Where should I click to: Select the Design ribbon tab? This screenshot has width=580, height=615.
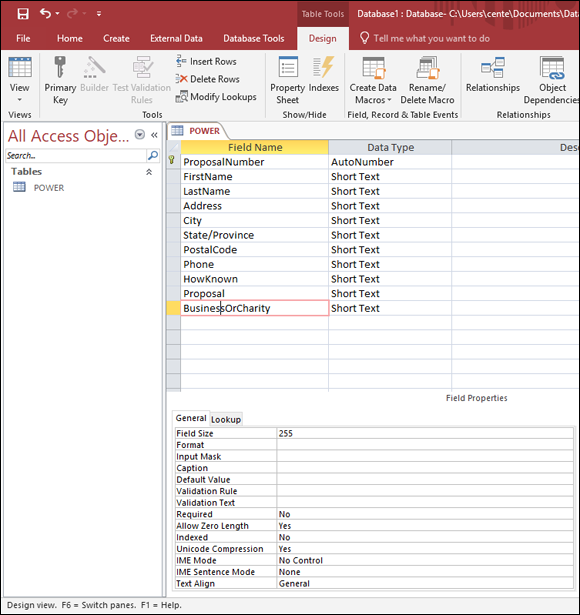pyautogui.click(x=322, y=38)
